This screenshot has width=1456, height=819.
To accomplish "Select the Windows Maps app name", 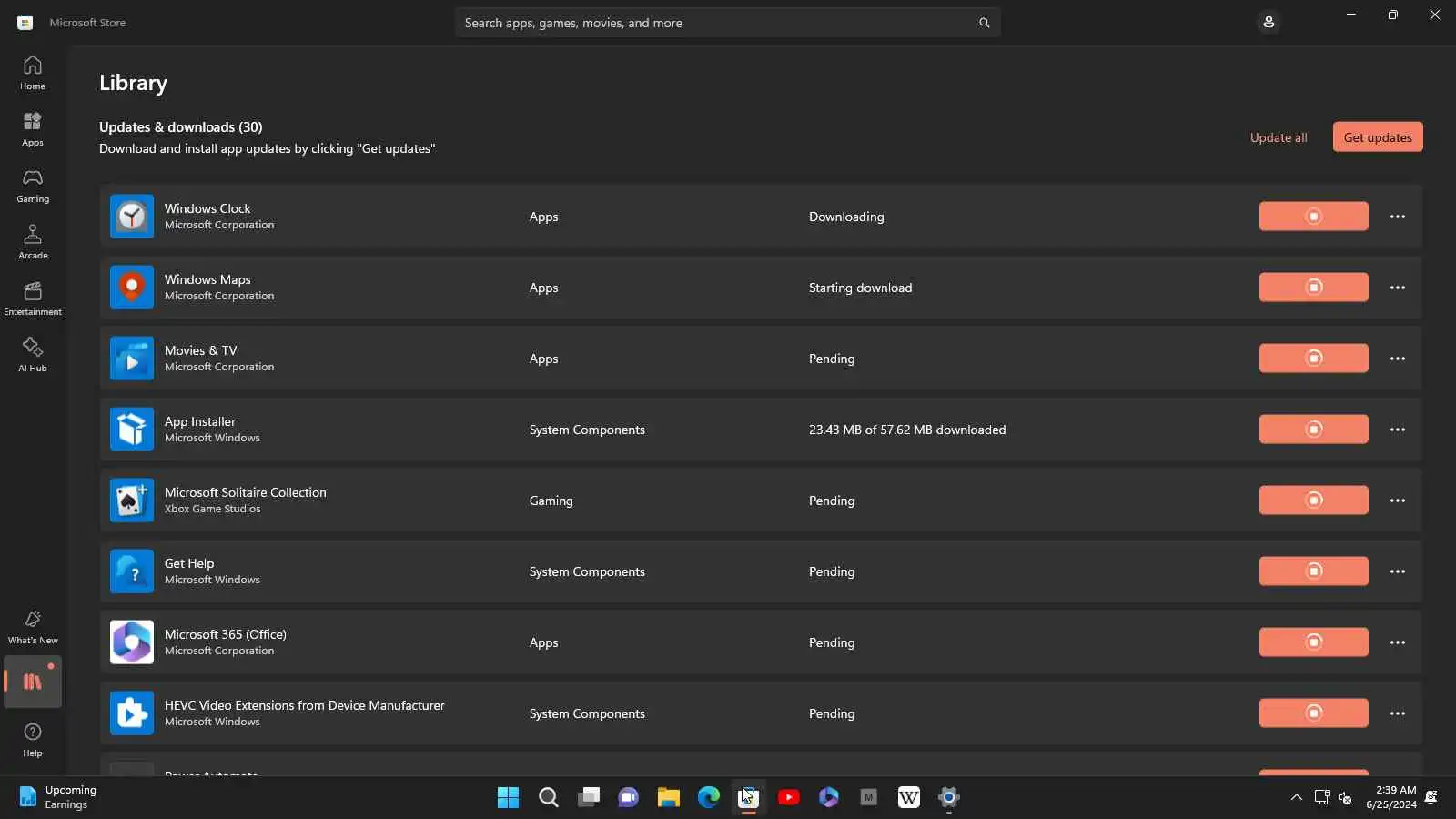I will 207,279.
